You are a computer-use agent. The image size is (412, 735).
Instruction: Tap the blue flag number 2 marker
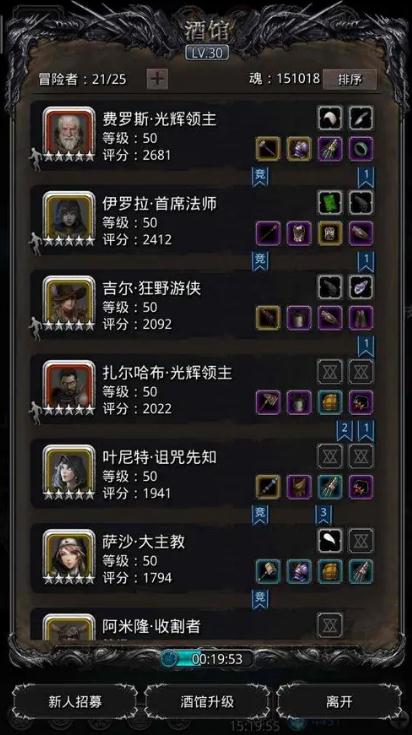click(345, 430)
